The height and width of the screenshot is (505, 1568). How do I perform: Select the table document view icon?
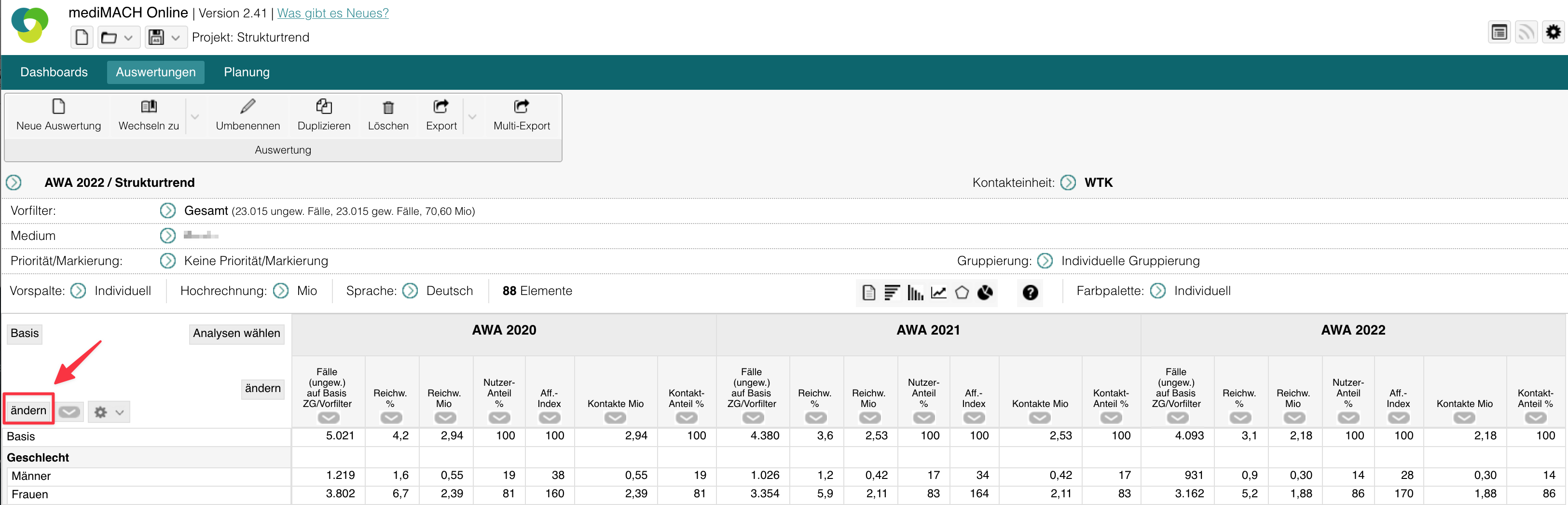point(868,293)
